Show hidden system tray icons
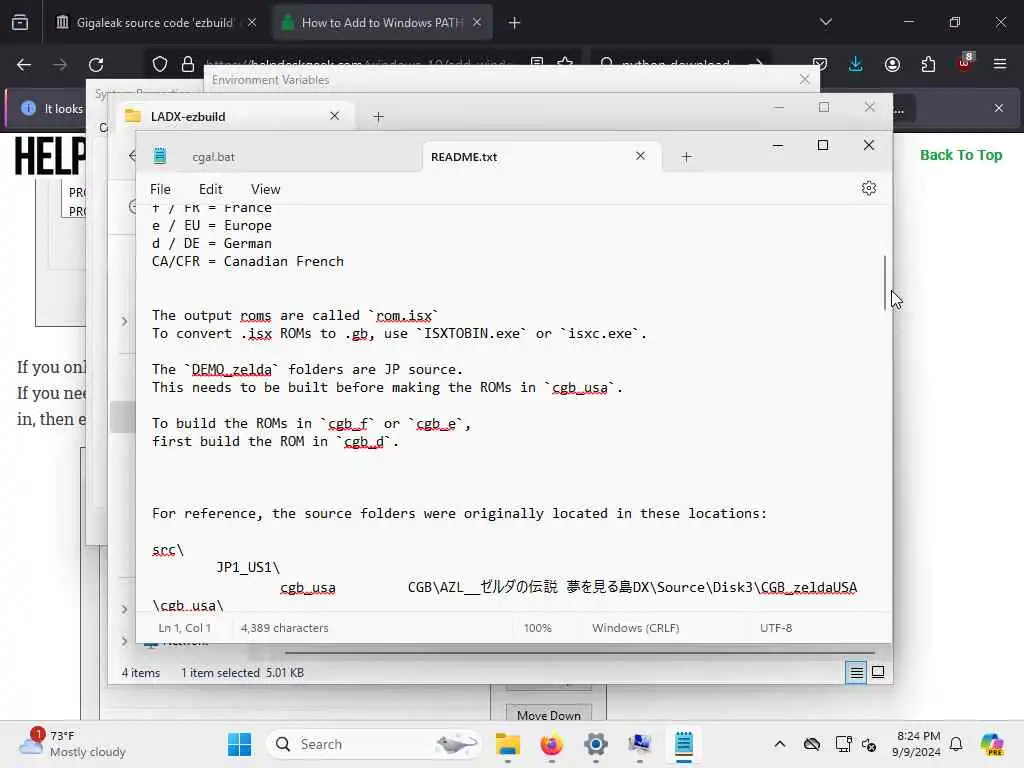The image size is (1024, 768). point(780,744)
